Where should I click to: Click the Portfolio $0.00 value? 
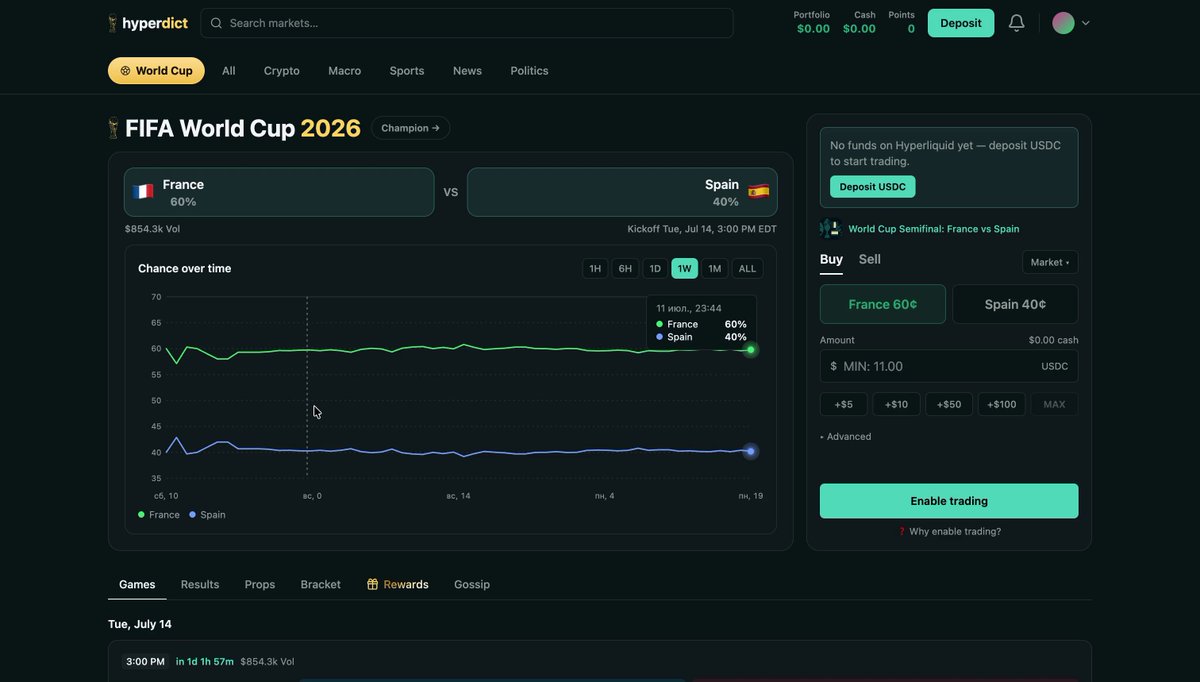pos(813,29)
